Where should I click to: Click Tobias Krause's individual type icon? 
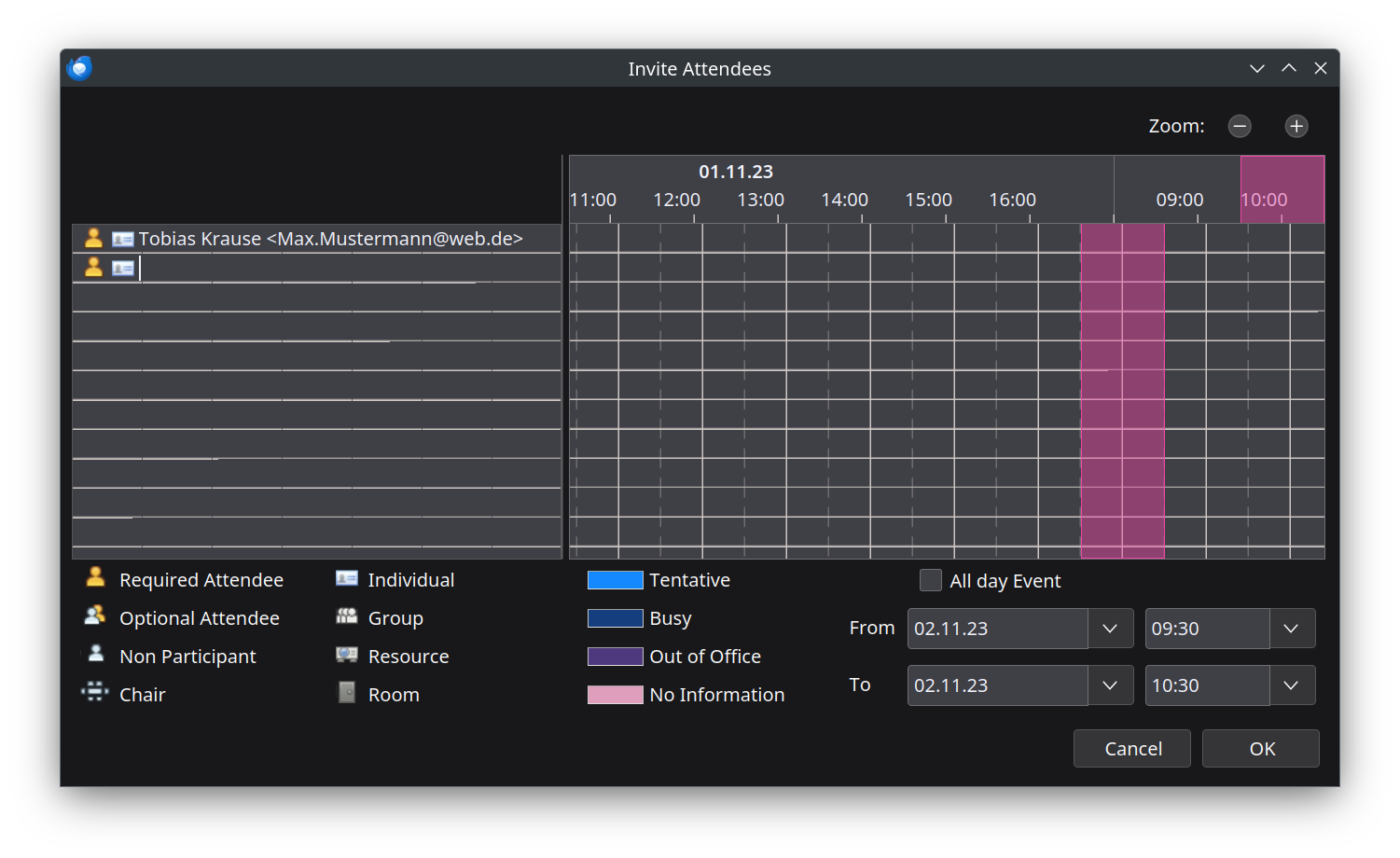123,239
